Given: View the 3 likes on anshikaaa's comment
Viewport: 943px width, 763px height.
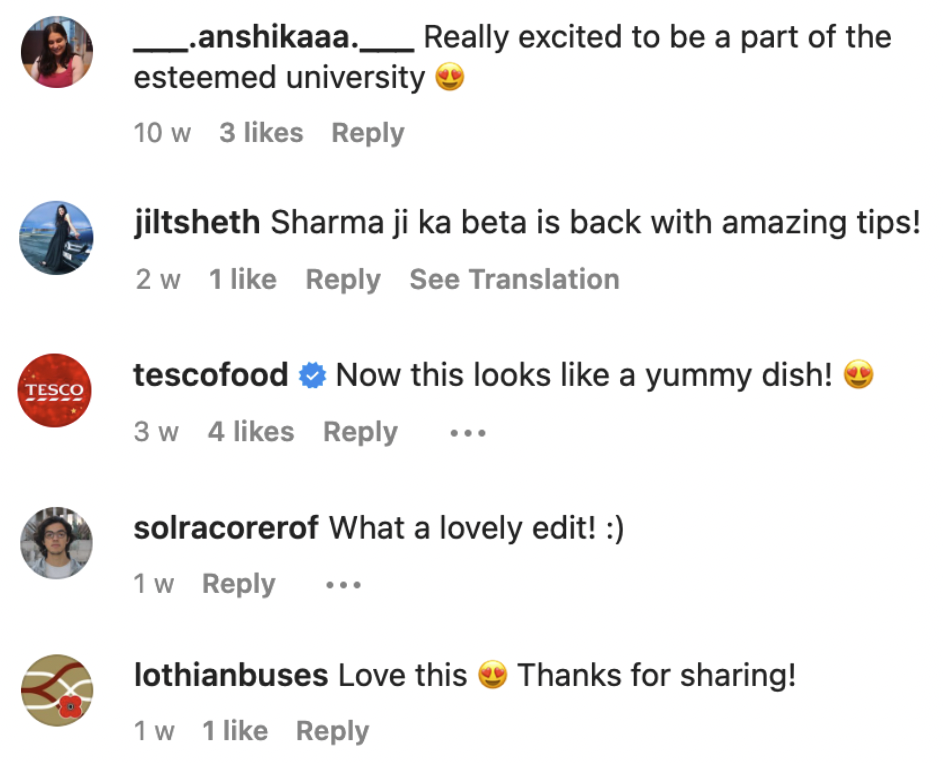Looking at the screenshot, I should 261,132.
